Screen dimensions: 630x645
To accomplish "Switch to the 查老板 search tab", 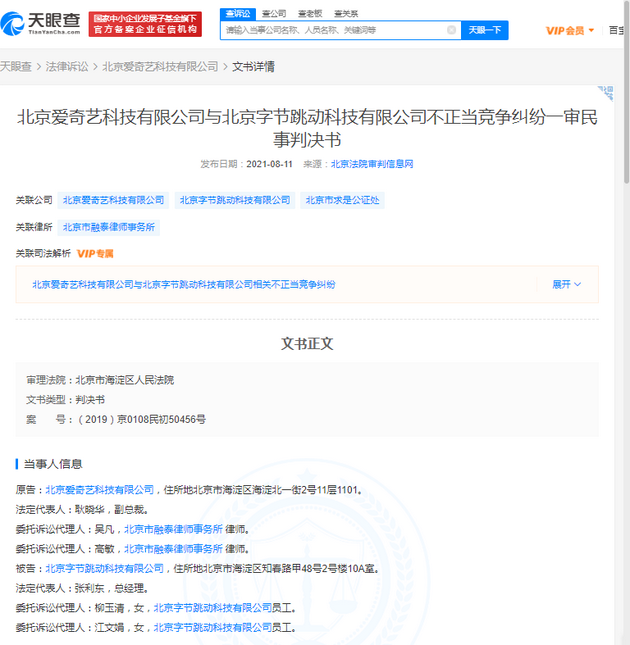I will click(x=310, y=14).
